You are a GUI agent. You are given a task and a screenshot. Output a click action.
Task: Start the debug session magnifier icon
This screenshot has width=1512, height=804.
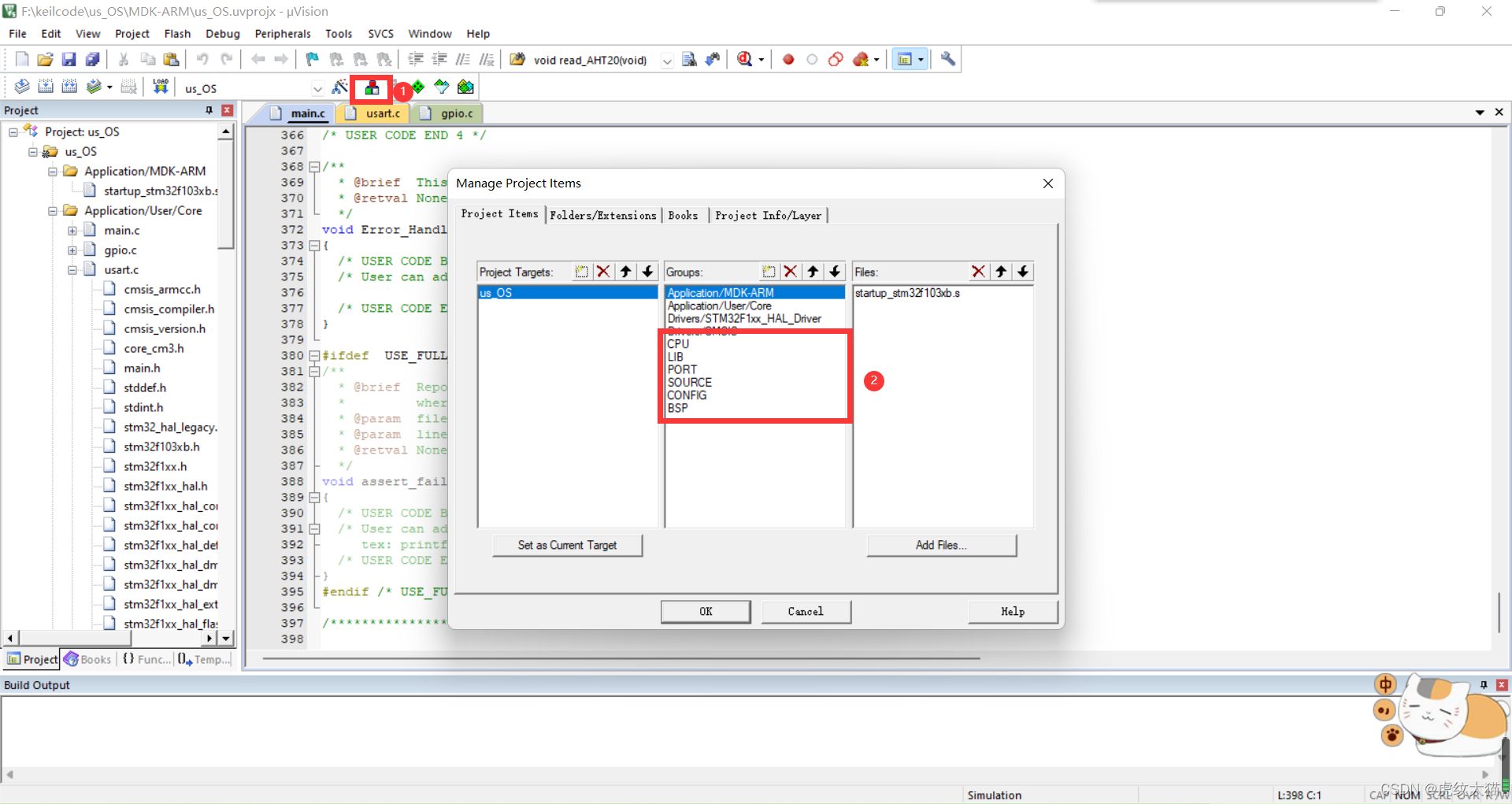[745, 59]
